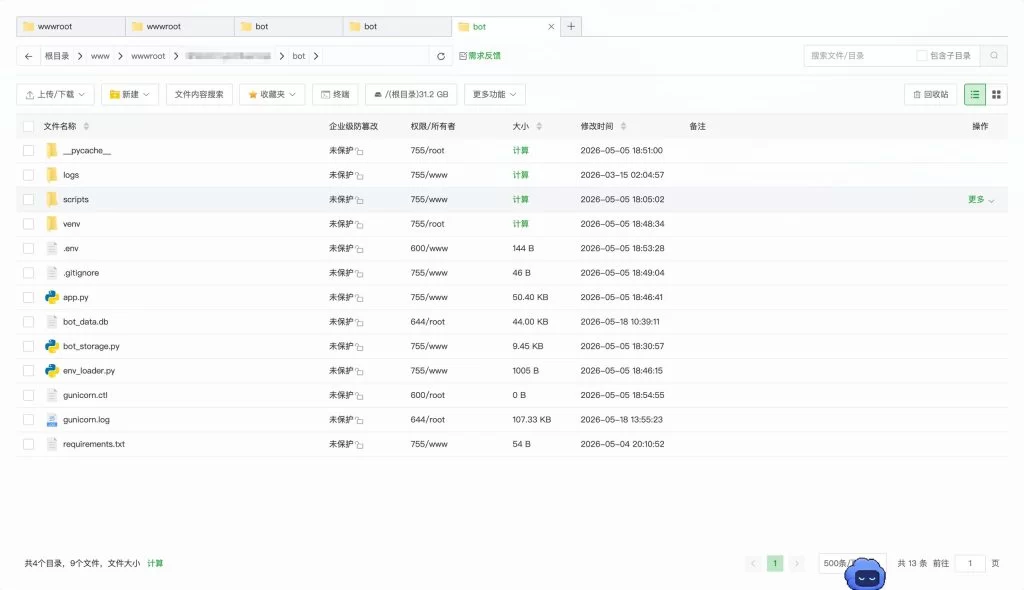Open the 回收站 recycle bin
Screen dimensions: 1024x590
coord(930,95)
